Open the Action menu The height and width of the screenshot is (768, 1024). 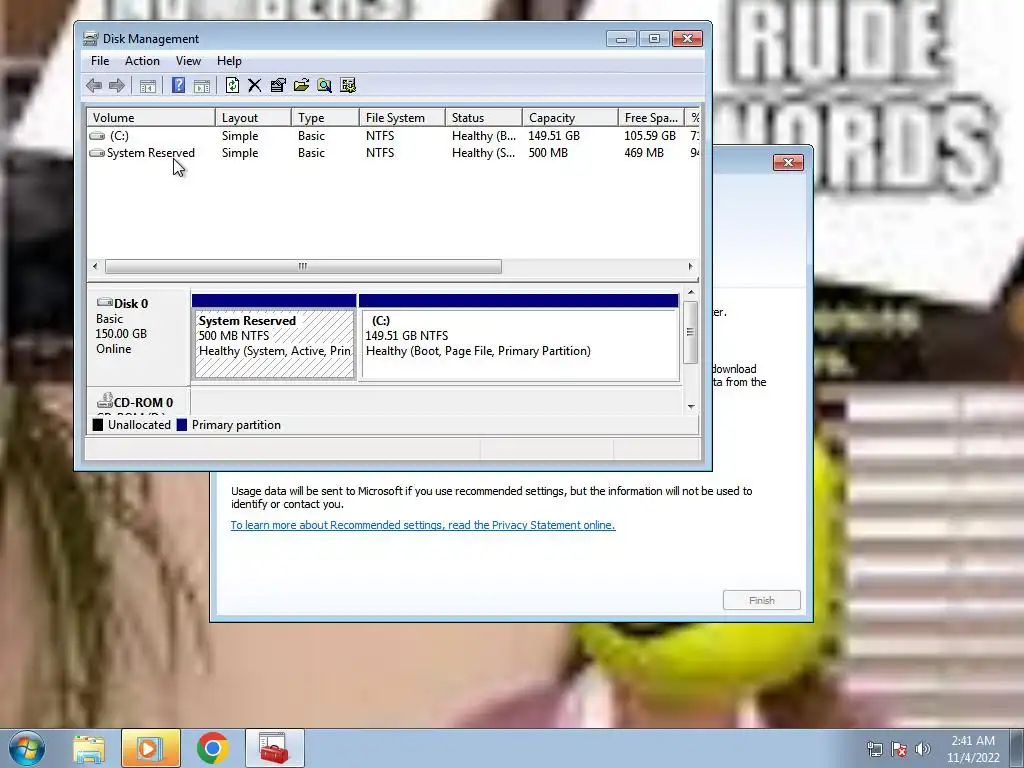pos(142,61)
